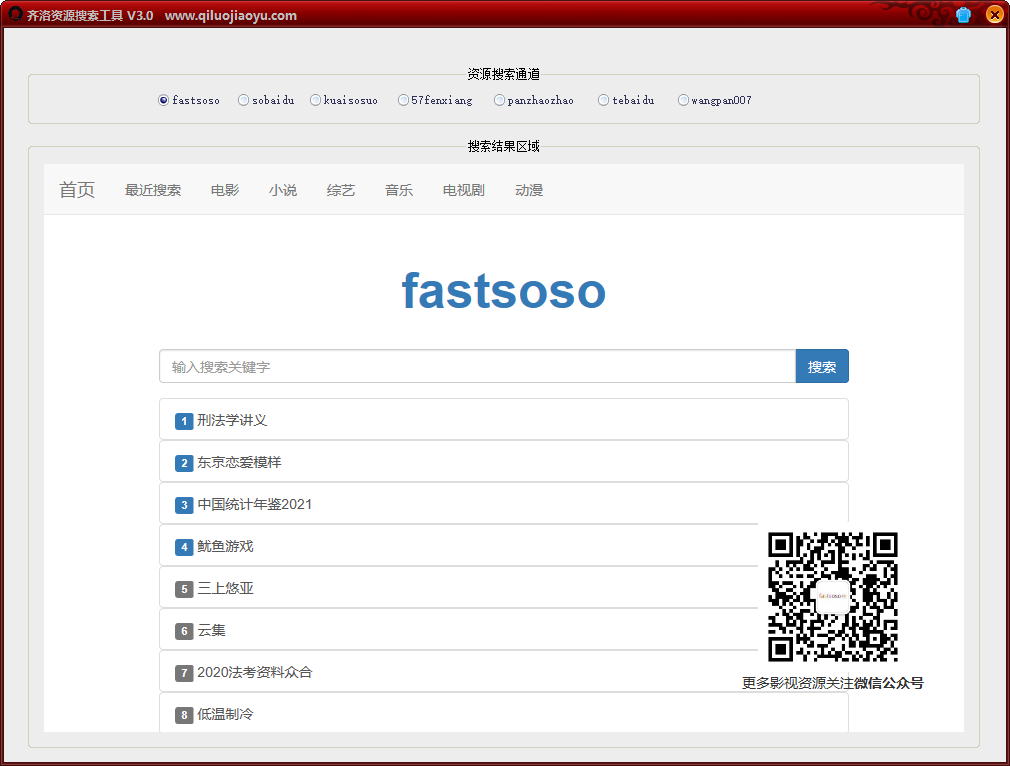The width and height of the screenshot is (1010, 766).
Task: Open hot search 低温制冷
Action: click(225, 714)
